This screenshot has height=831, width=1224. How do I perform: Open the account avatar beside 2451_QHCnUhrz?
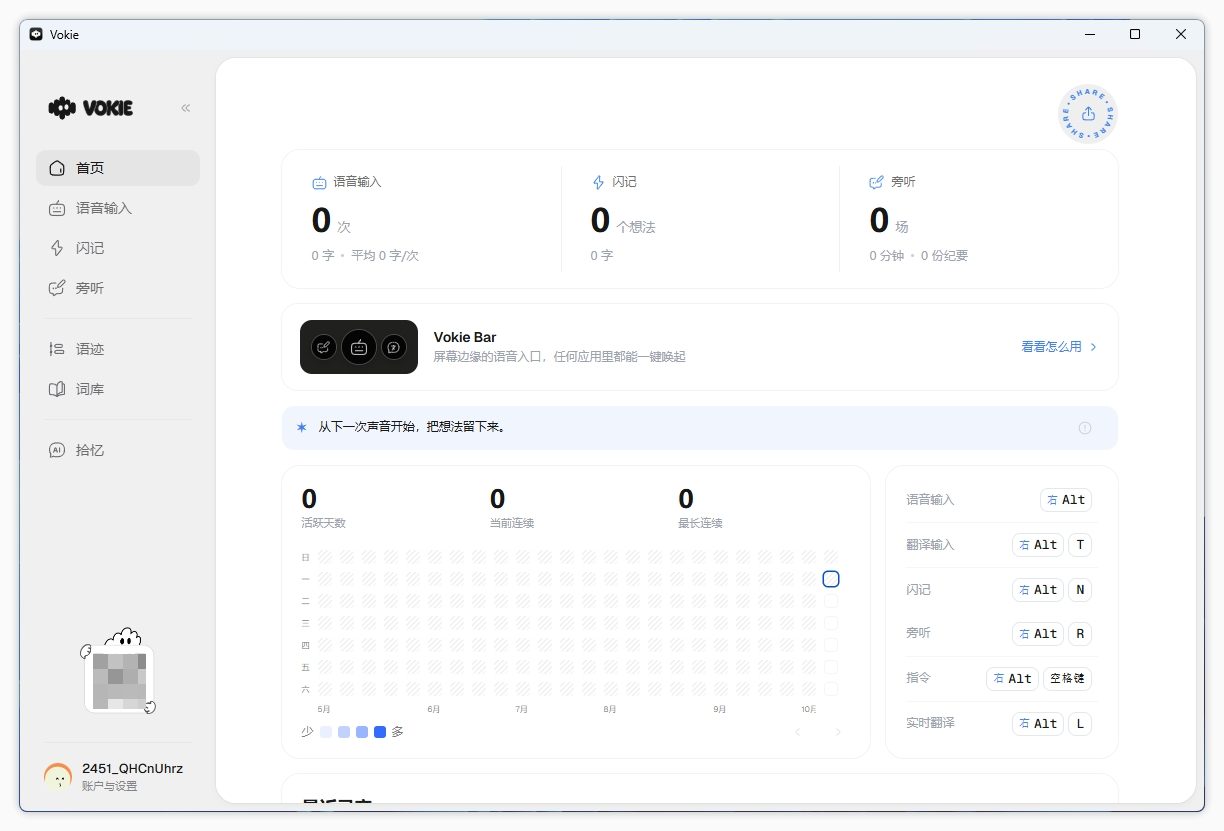coord(58,777)
